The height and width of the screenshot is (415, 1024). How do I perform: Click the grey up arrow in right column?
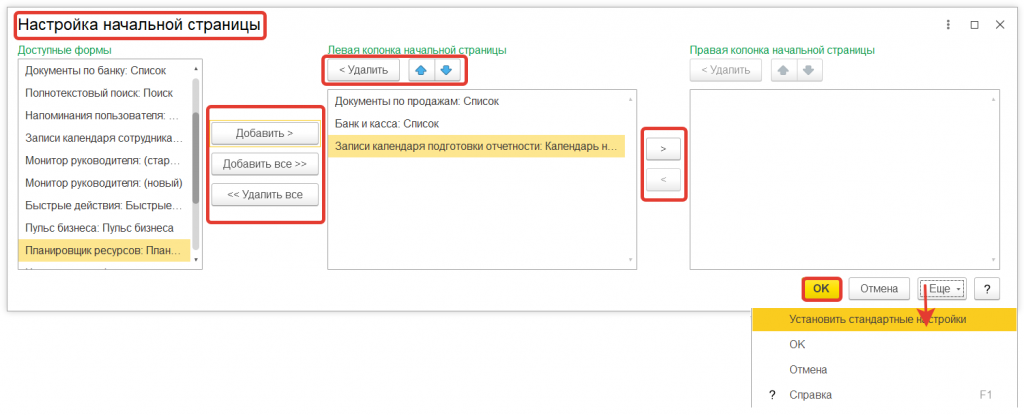click(x=786, y=70)
